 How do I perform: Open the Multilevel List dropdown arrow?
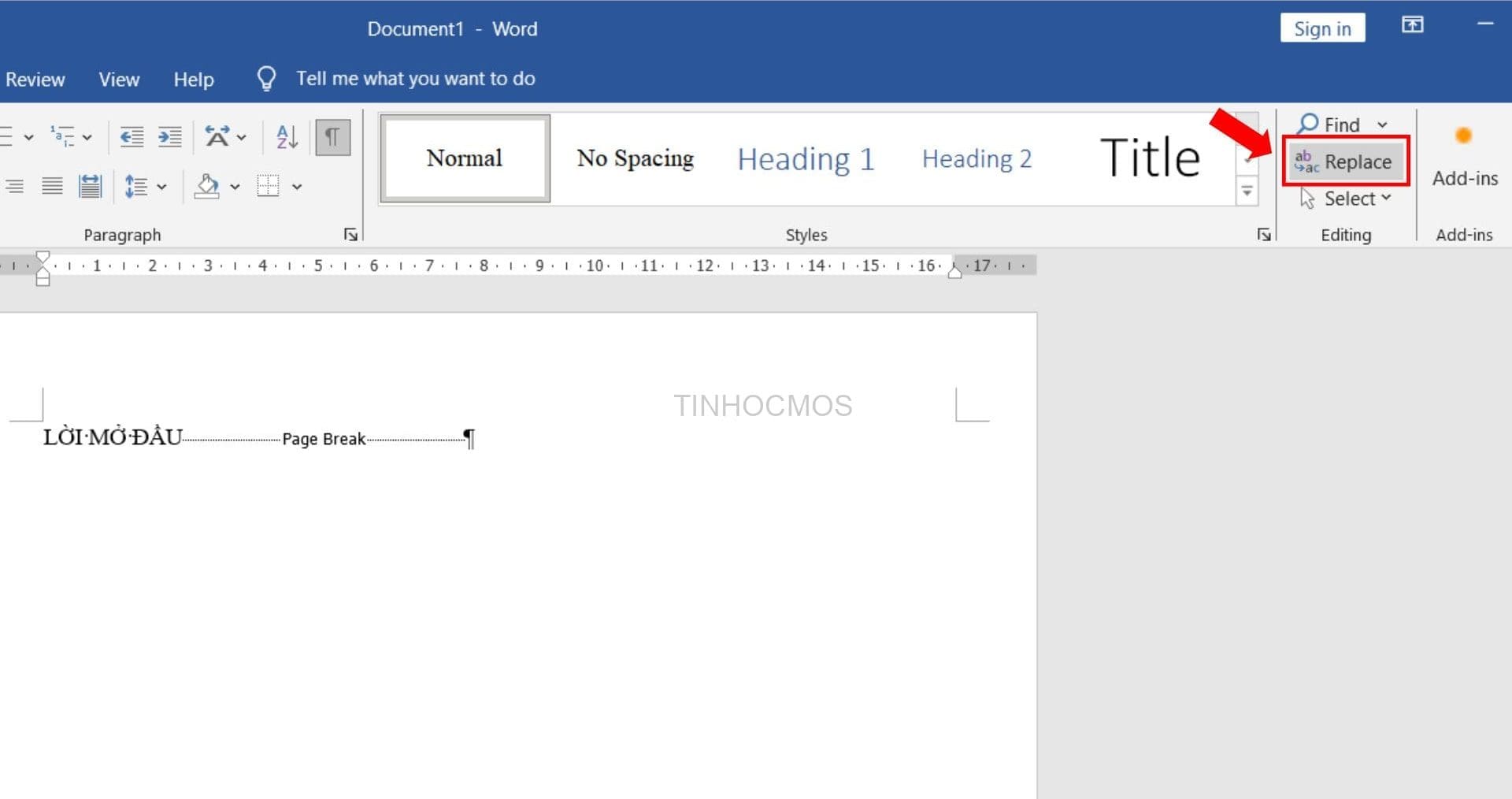click(87, 137)
